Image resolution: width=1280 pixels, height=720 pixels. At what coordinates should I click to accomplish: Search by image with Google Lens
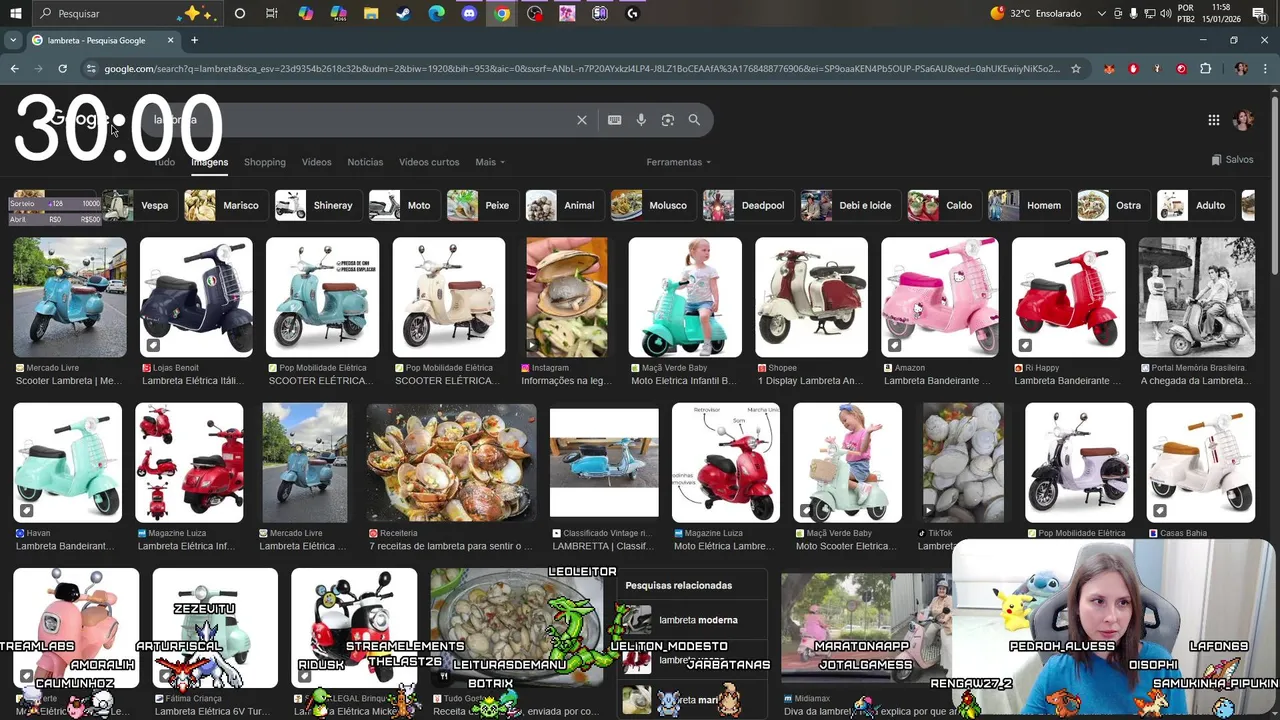pyautogui.click(x=668, y=120)
